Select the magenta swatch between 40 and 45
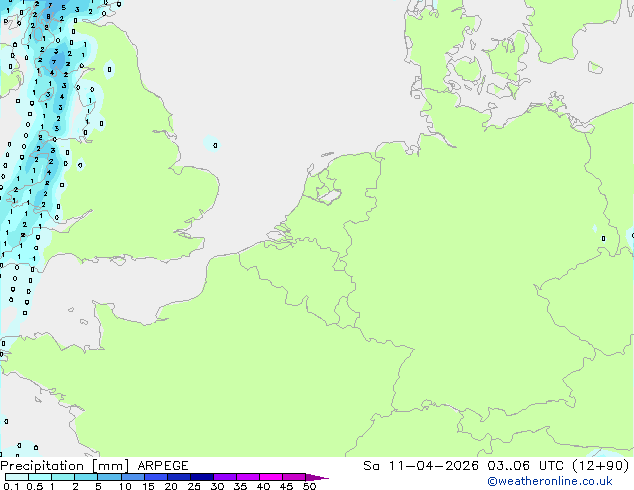Screen dimensions: 634x490 click(271, 477)
